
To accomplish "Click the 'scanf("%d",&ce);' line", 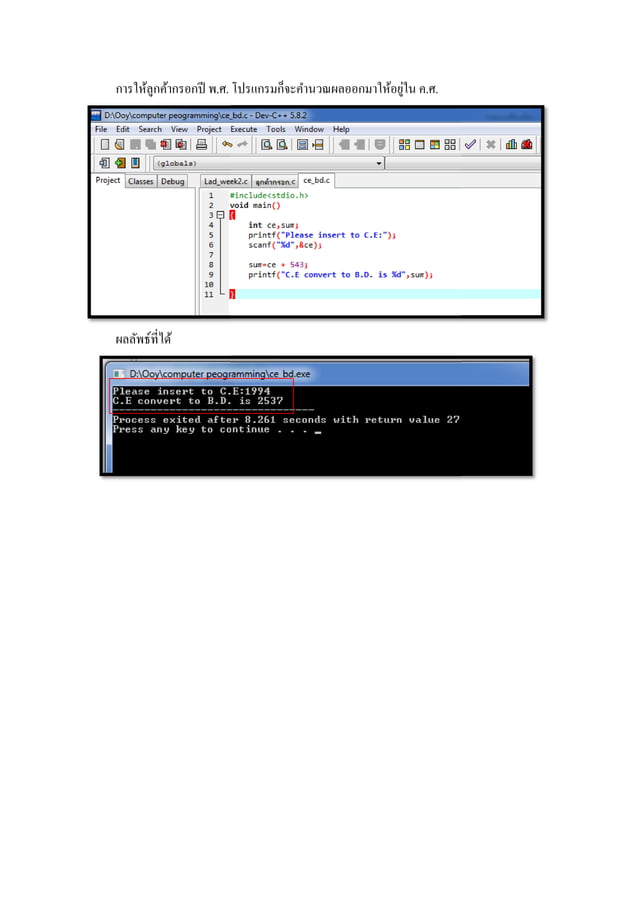I will pyautogui.click(x=285, y=245).
